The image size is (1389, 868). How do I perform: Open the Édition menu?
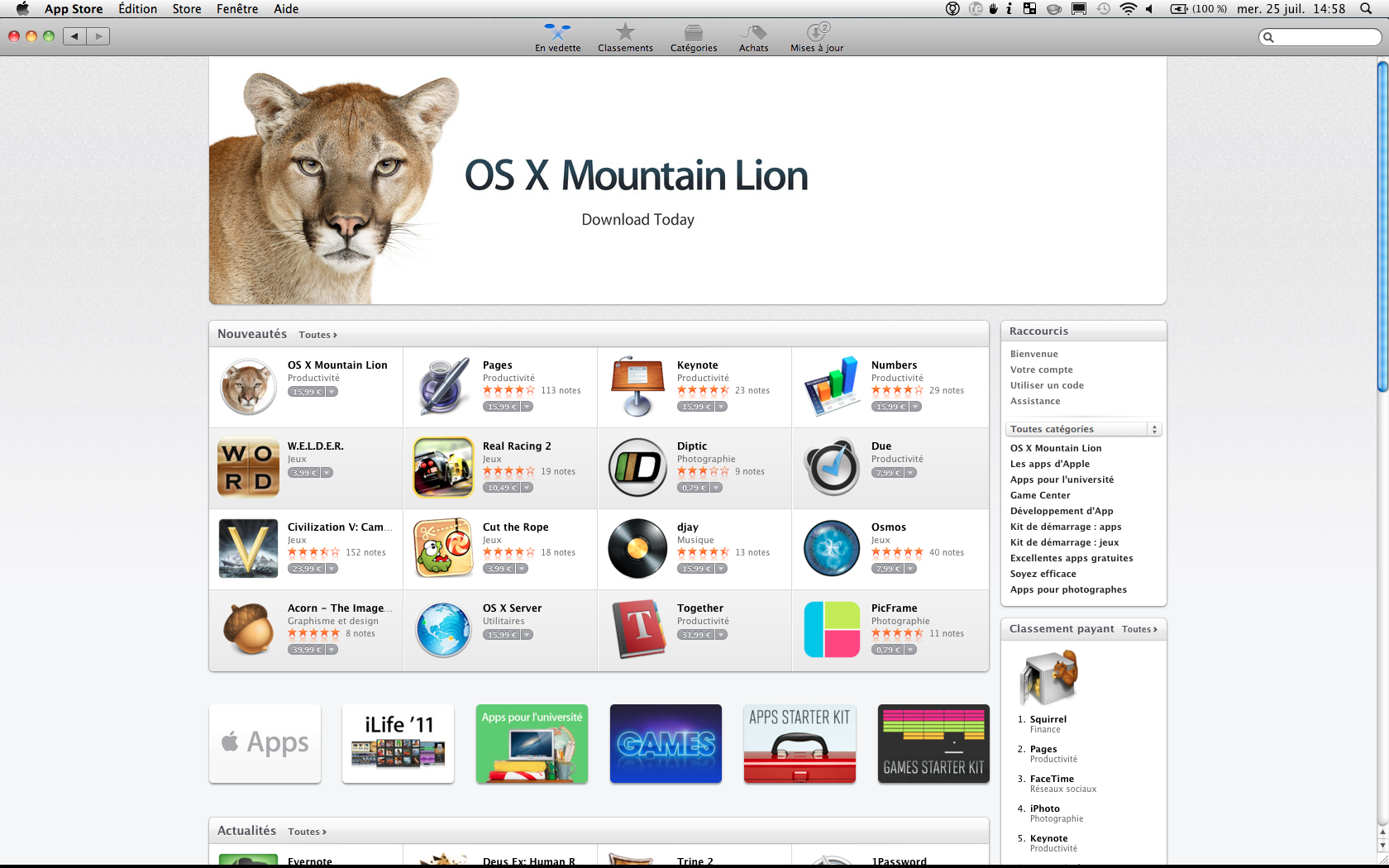tap(137, 9)
